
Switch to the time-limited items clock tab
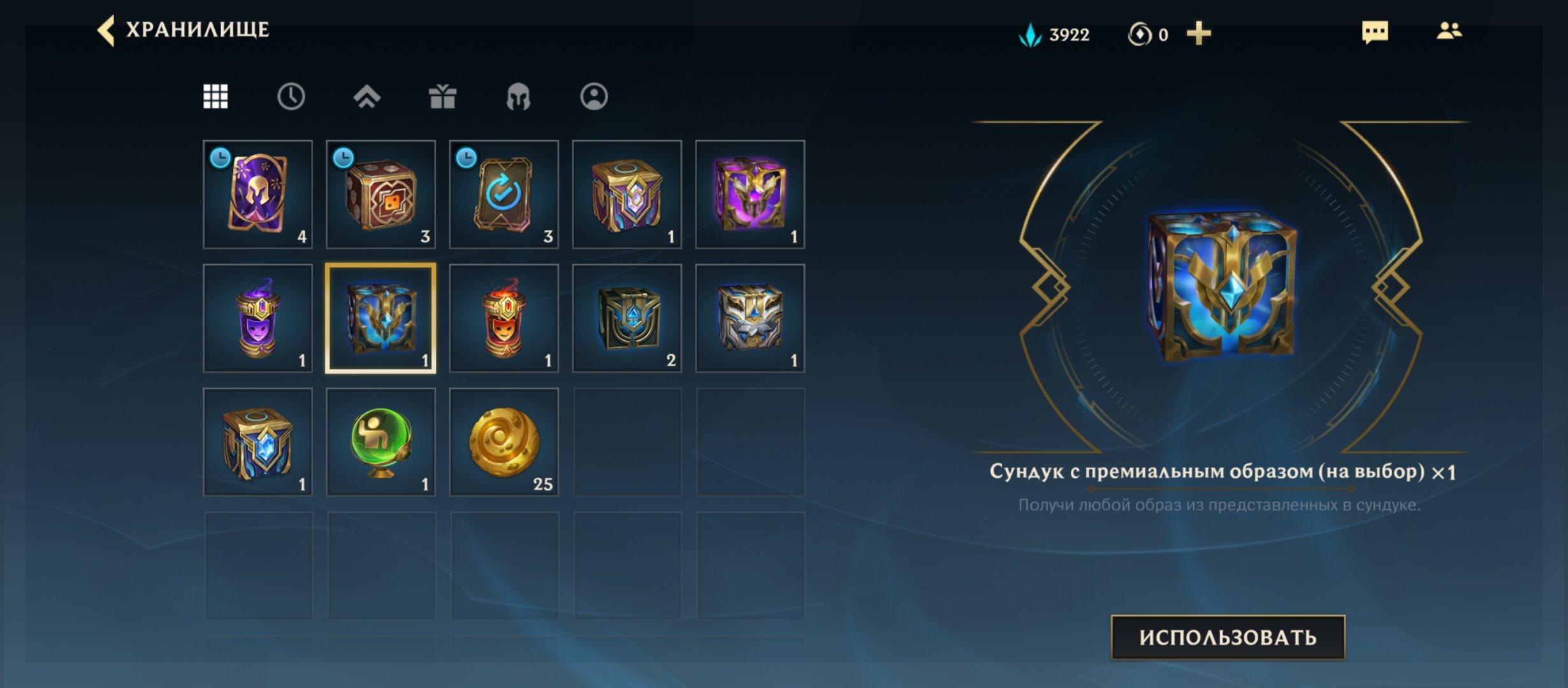tap(291, 97)
